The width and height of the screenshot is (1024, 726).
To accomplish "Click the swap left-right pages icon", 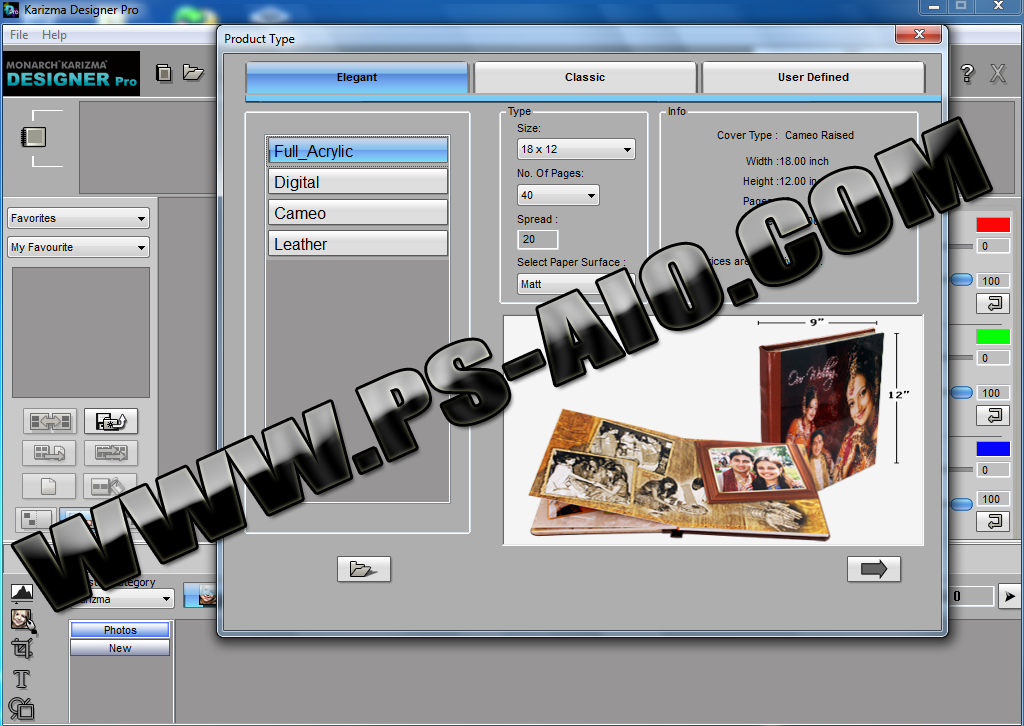I will (50, 422).
